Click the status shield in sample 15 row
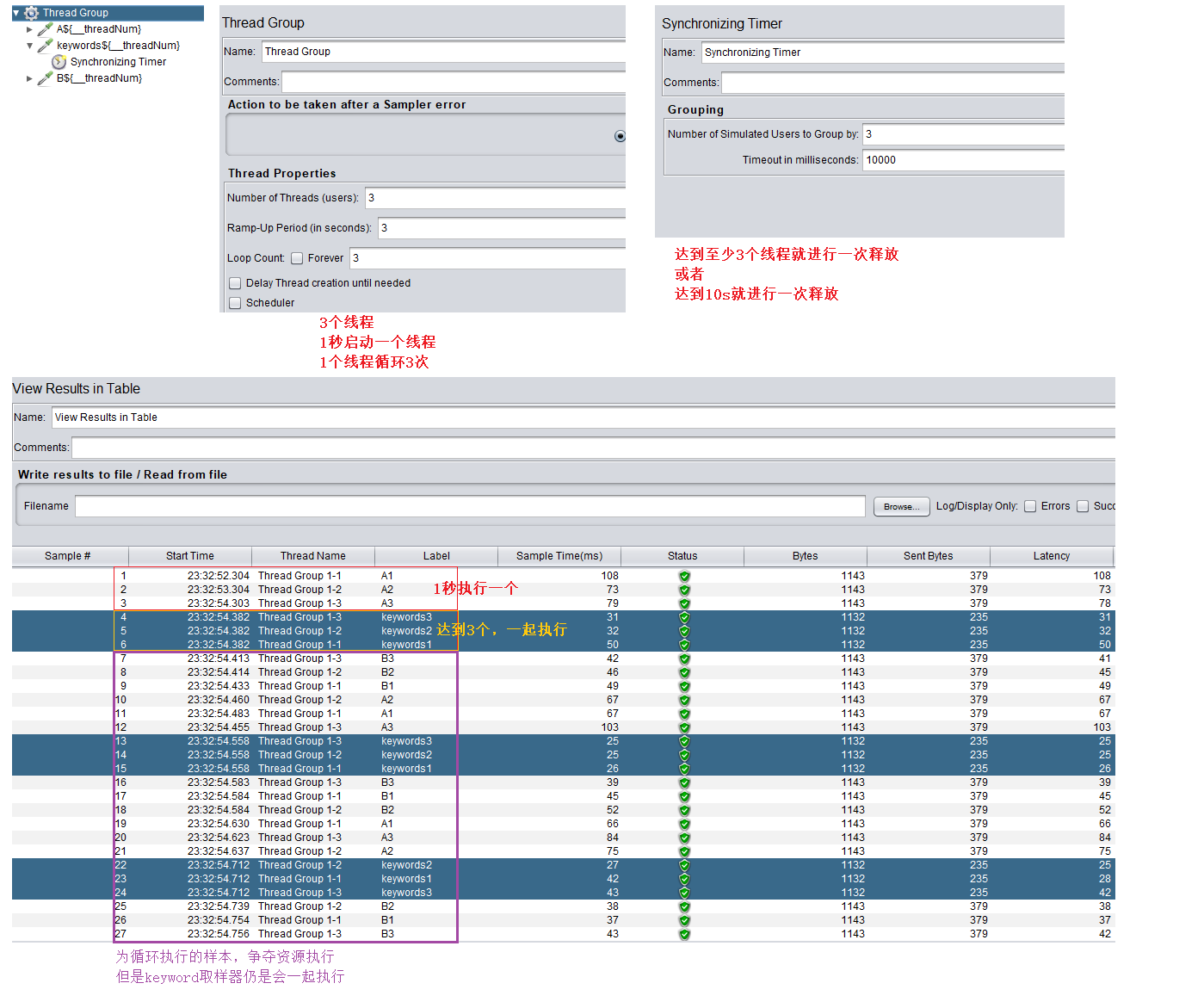1204x1008 pixels. tap(684, 770)
